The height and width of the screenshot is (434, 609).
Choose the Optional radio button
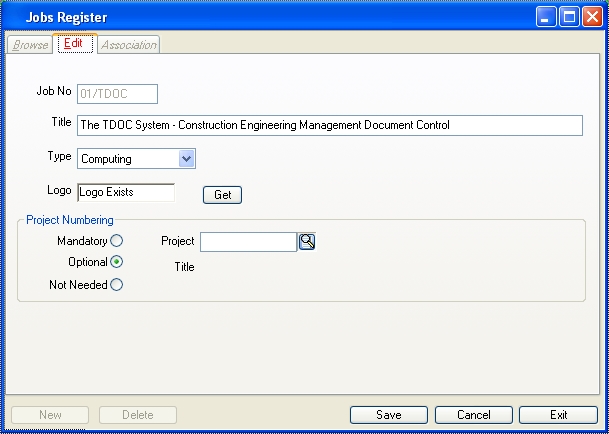pyautogui.click(x=117, y=262)
